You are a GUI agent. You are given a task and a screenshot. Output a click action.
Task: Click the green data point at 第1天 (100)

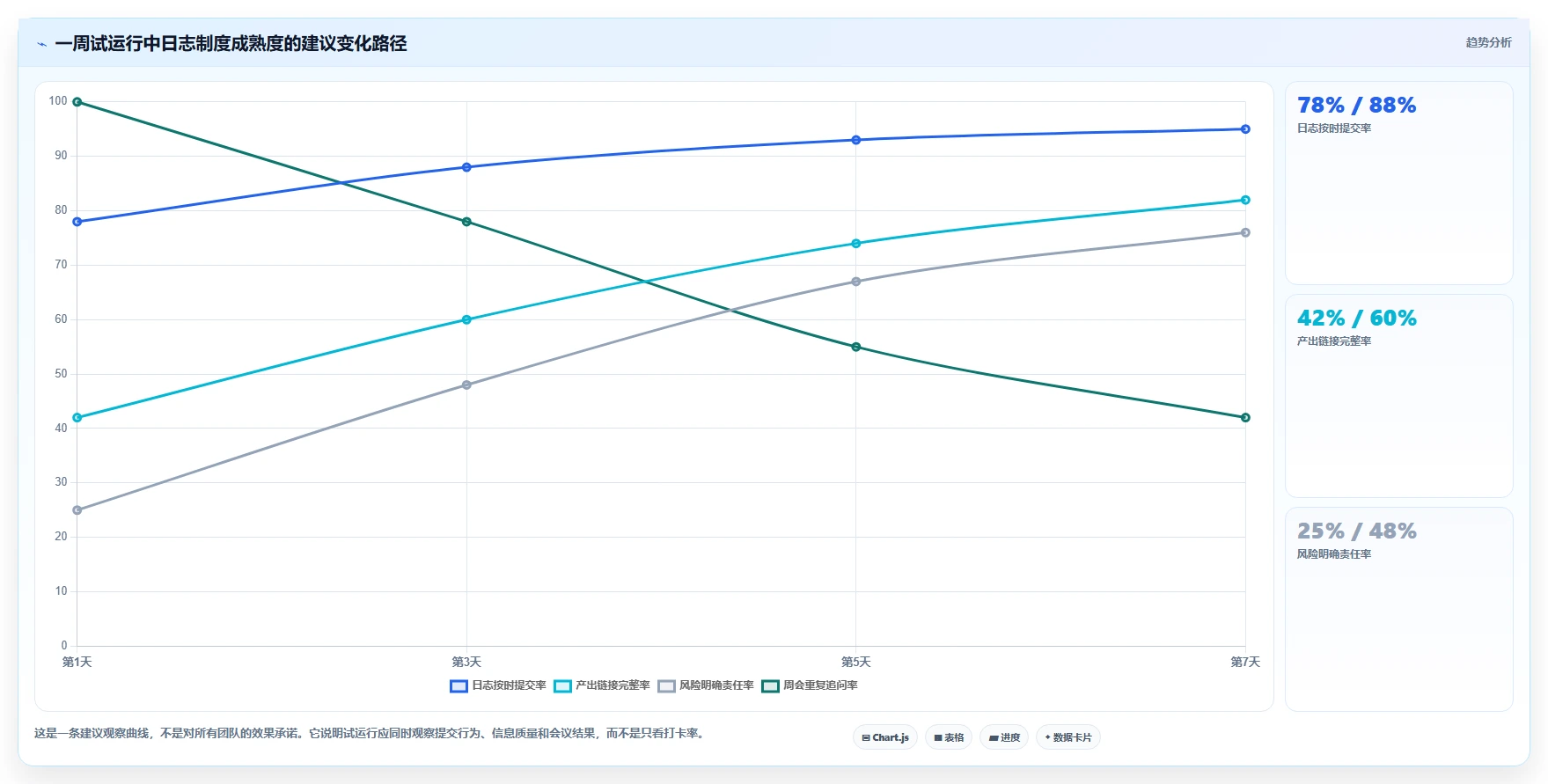pyautogui.click(x=77, y=102)
